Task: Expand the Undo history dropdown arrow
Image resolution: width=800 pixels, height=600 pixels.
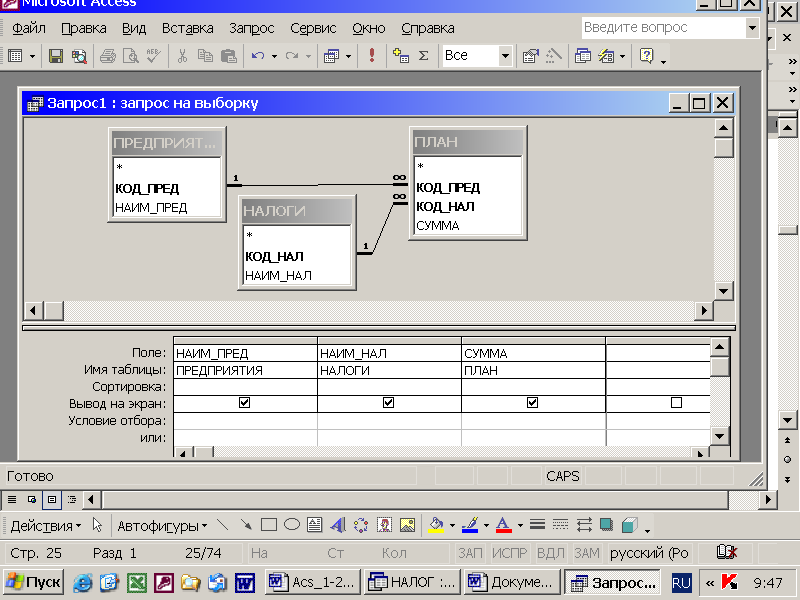Action: tap(274, 56)
